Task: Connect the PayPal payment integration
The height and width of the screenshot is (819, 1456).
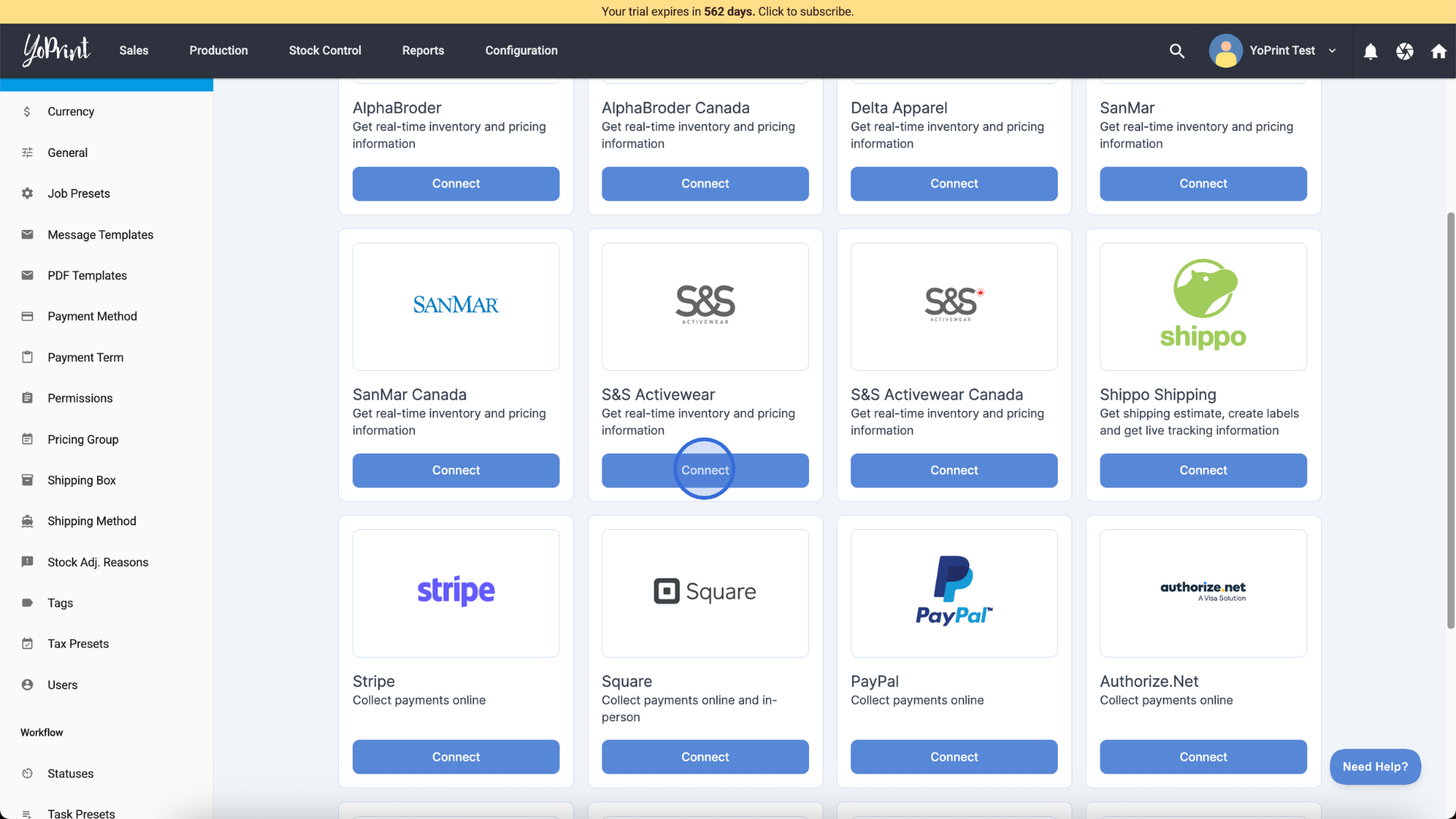Action: pyautogui.click(x=954, y=757)
